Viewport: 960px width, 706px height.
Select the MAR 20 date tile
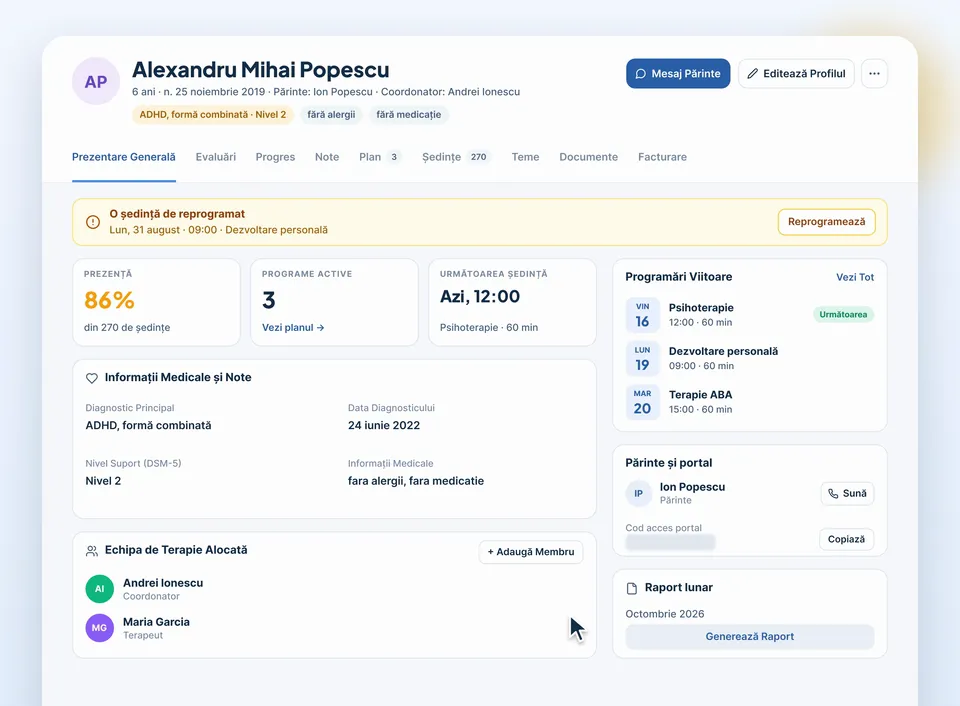(x=642, y=402)
